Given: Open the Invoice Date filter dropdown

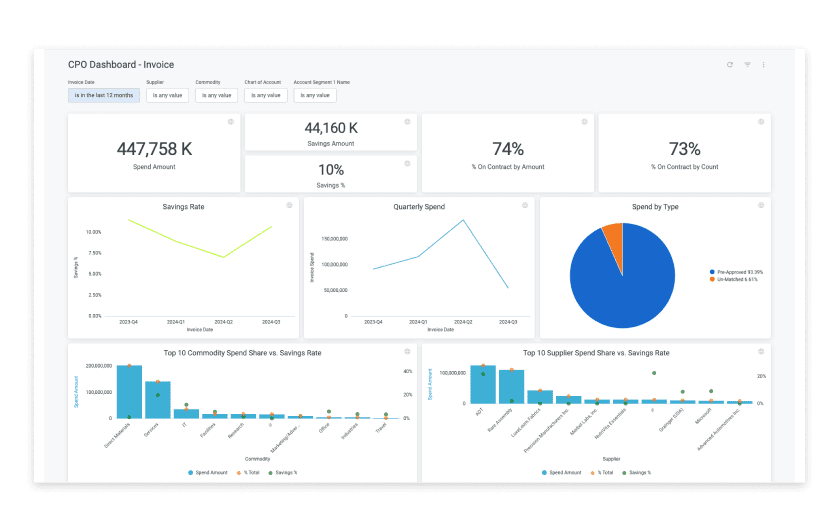Looking at the screenshot, I should (x=103, y=96).
